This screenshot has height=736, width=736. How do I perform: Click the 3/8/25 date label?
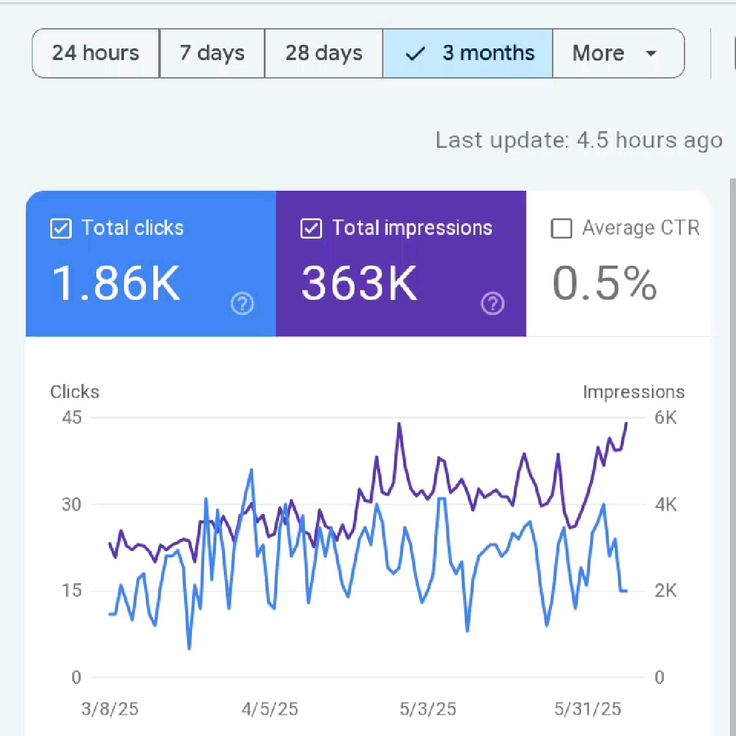[110, 709]
